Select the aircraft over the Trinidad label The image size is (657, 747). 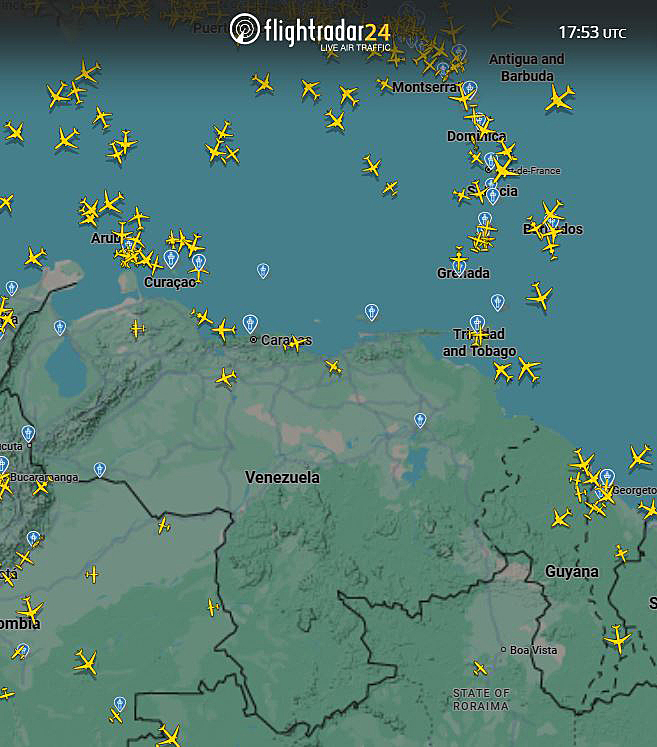point(480,335)
